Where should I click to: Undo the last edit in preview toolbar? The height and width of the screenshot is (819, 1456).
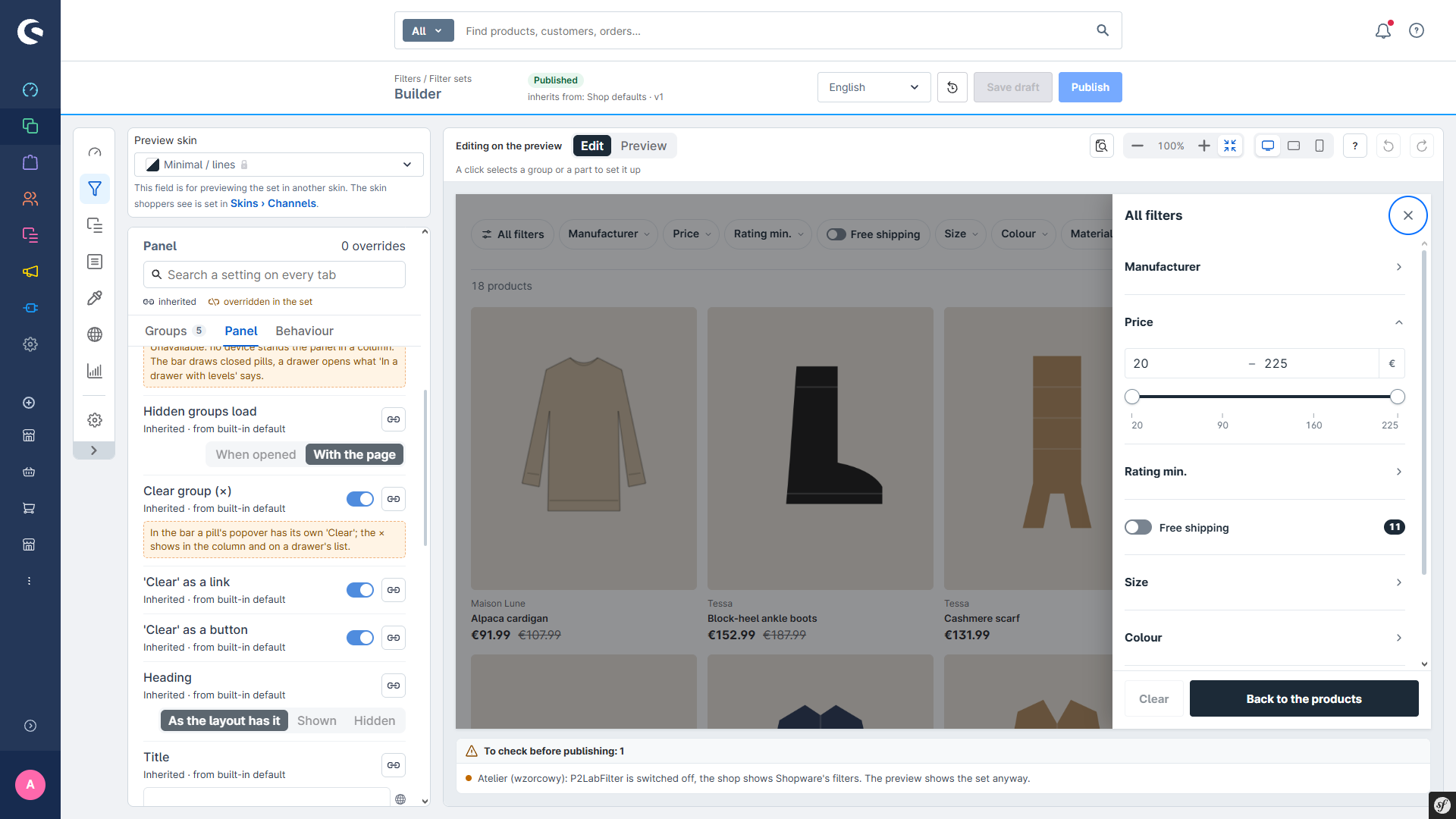1389,146
